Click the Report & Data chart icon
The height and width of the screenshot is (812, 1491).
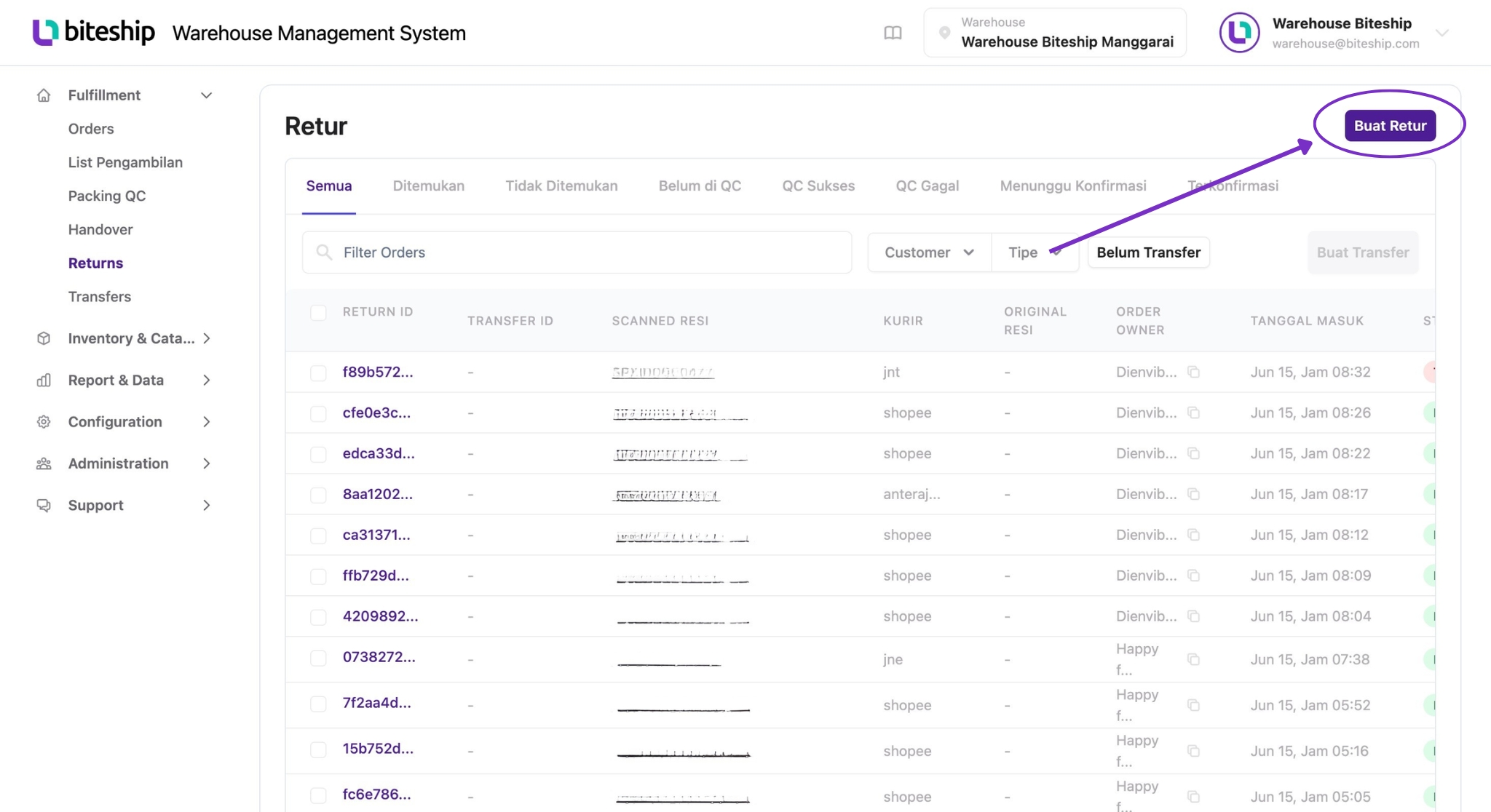44,380
